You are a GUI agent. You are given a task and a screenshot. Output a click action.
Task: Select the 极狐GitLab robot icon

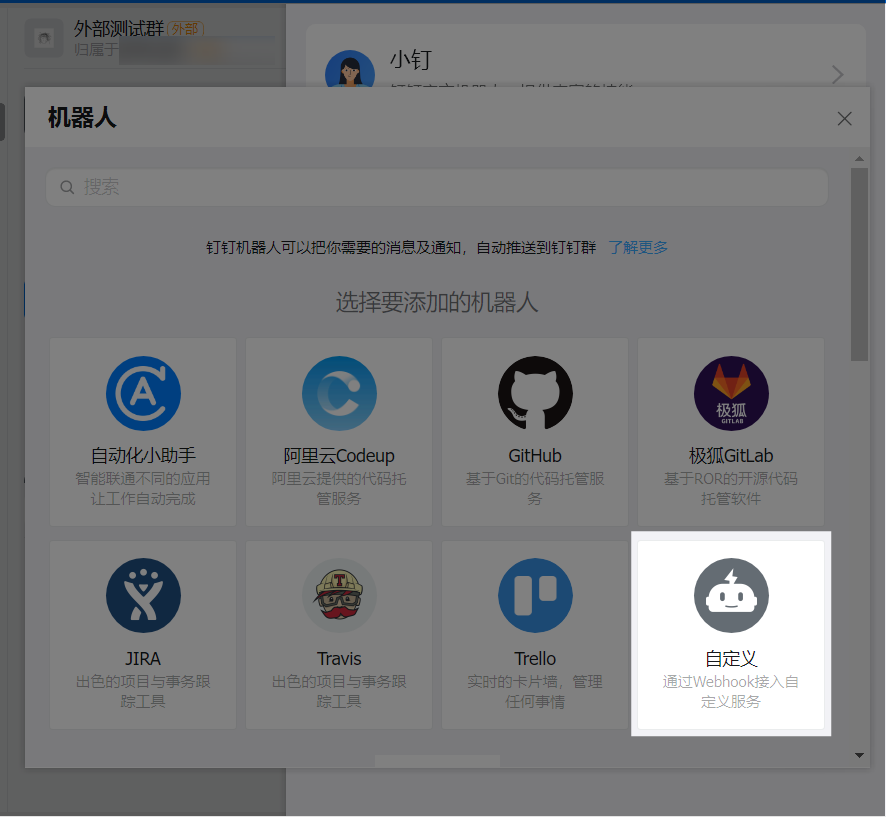pos(731,393)
